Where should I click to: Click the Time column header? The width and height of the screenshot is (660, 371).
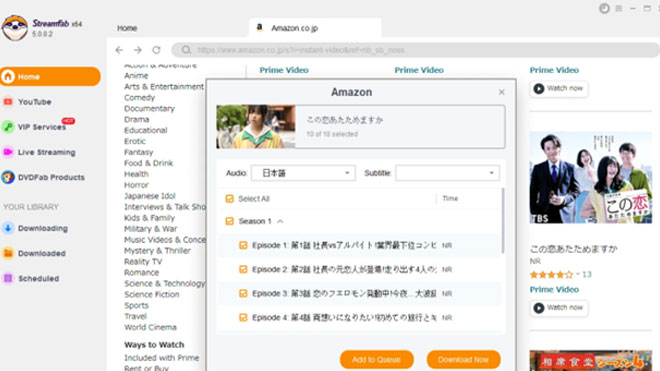pos(450,198)
